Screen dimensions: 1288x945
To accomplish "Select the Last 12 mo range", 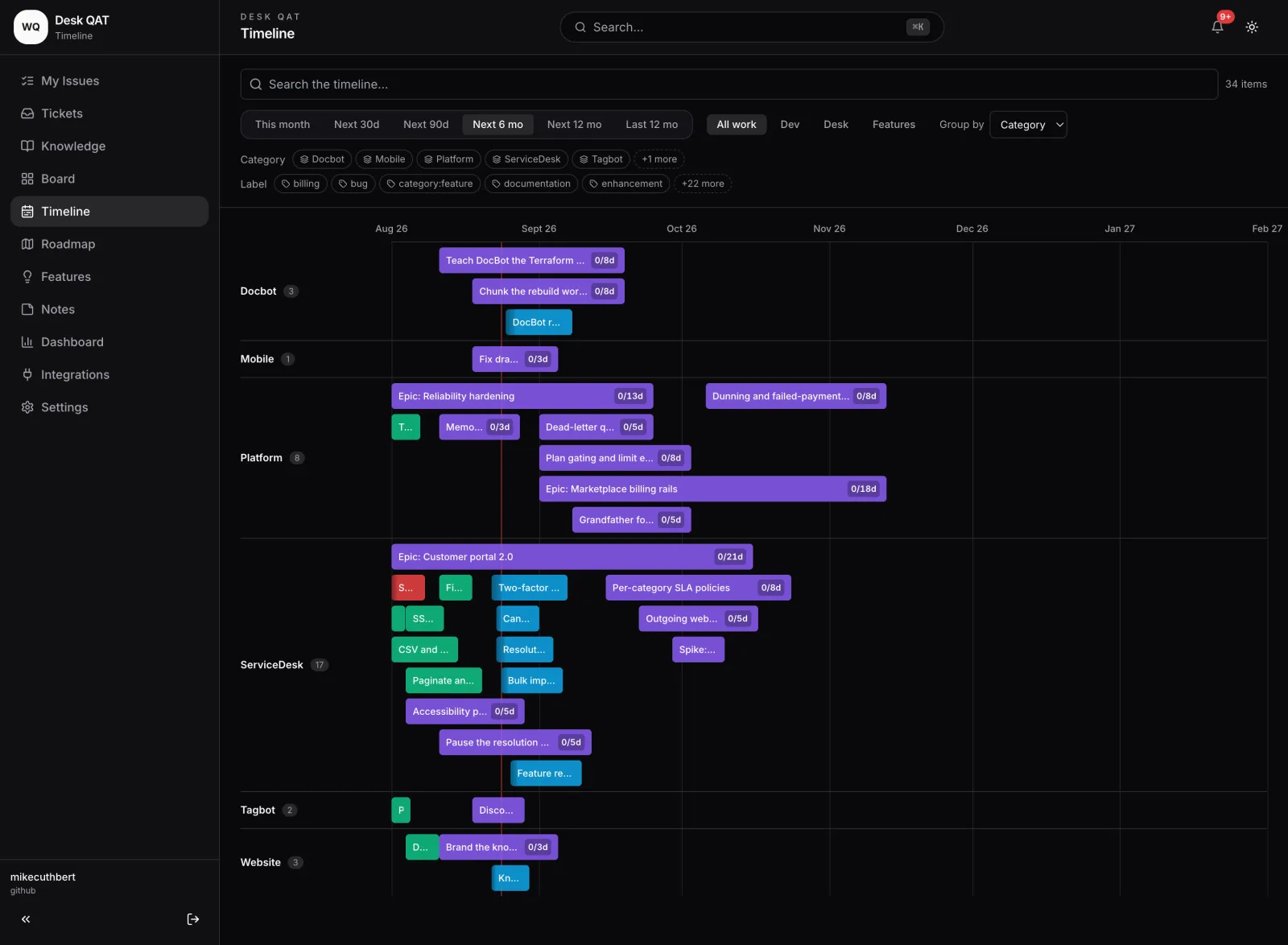I will pyautogui.click(x=652, y=125).
